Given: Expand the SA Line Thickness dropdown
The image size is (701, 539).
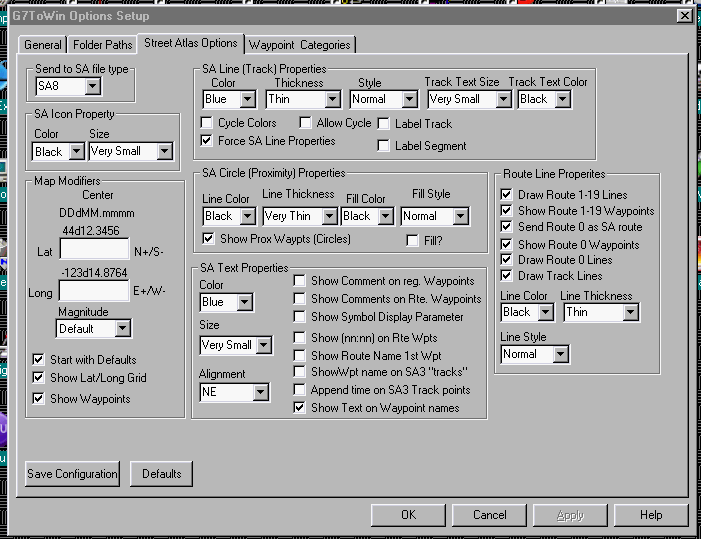Looking at the screenshot, I should click(332, 100).
